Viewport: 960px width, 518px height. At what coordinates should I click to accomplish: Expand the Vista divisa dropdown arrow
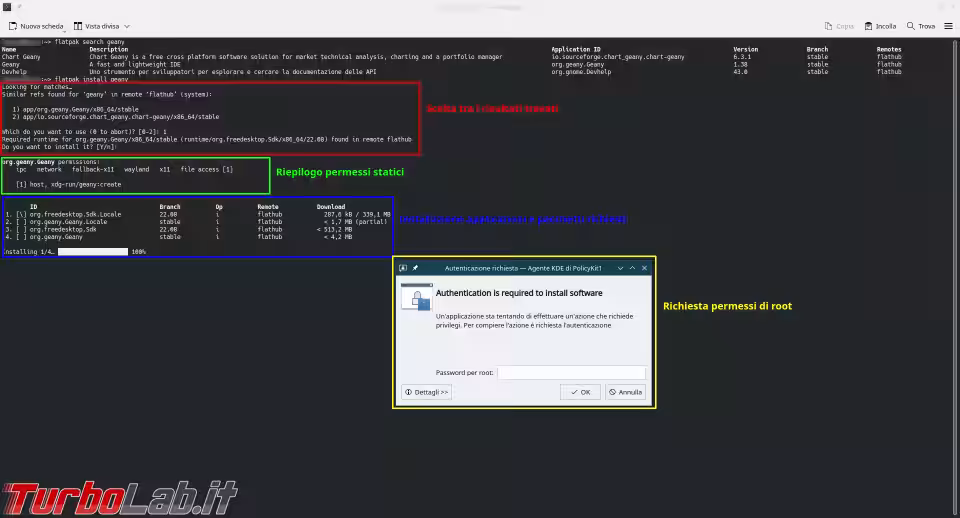tap(127, 26)
